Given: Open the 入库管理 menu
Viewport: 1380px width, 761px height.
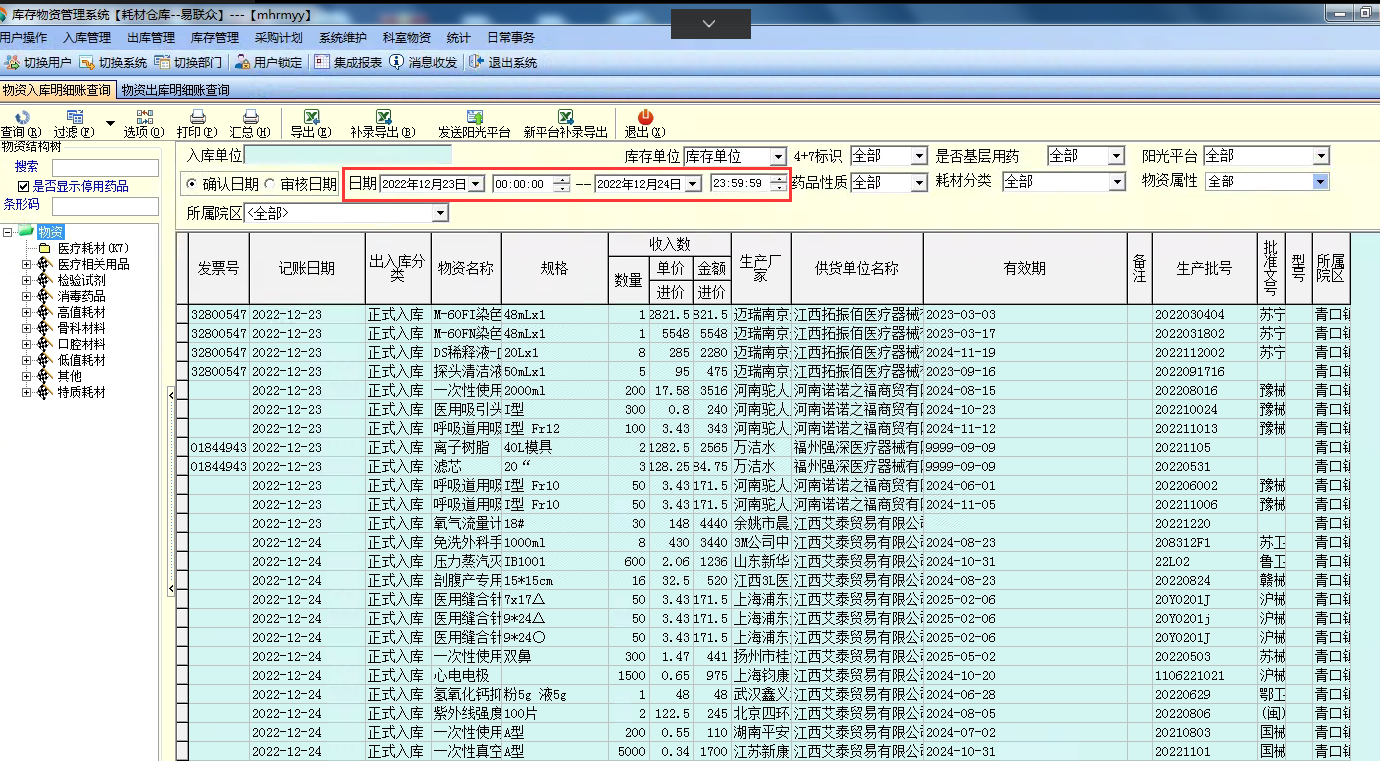Looking at the screenshot, I should pos(87,38).
